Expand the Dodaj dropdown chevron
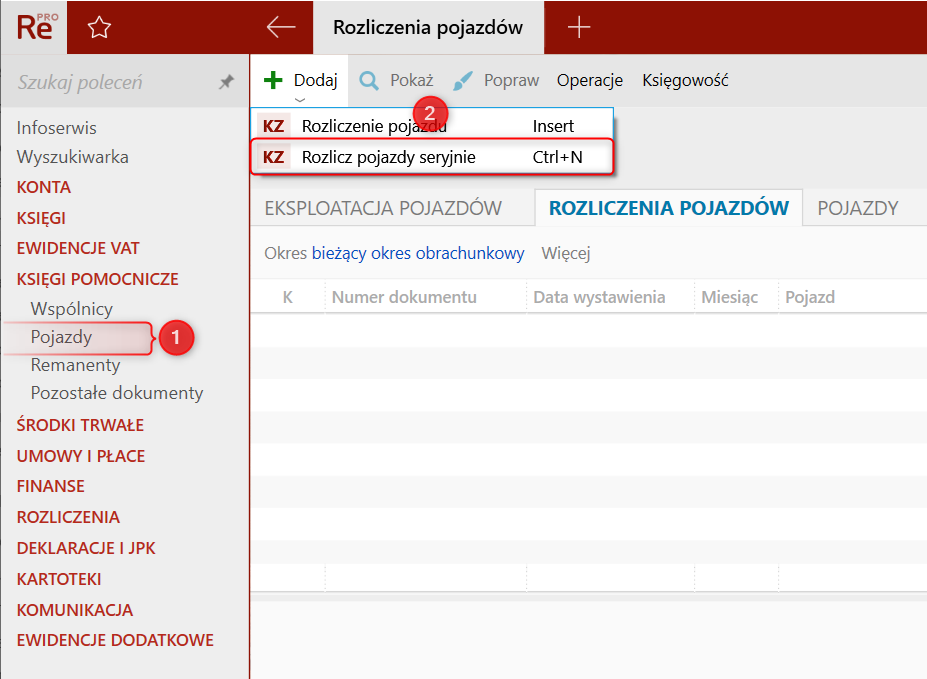 click(x=300, y=100)
